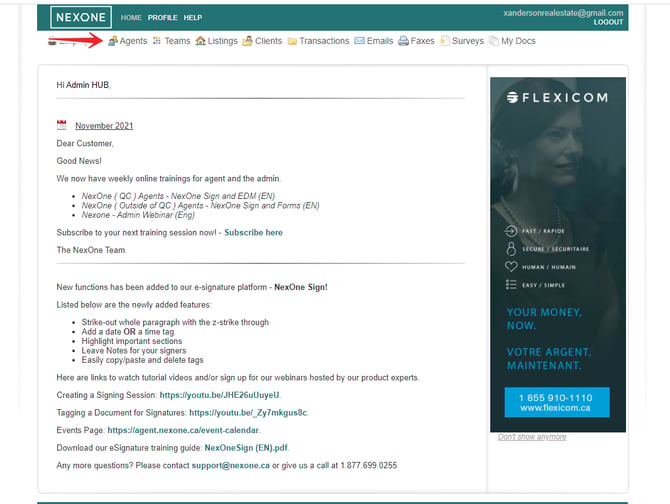The height and width of the screenshot is (504, 670).
Task: Click the Don't show anymore link
Action: pyautogui.click(x=532, y=437)
